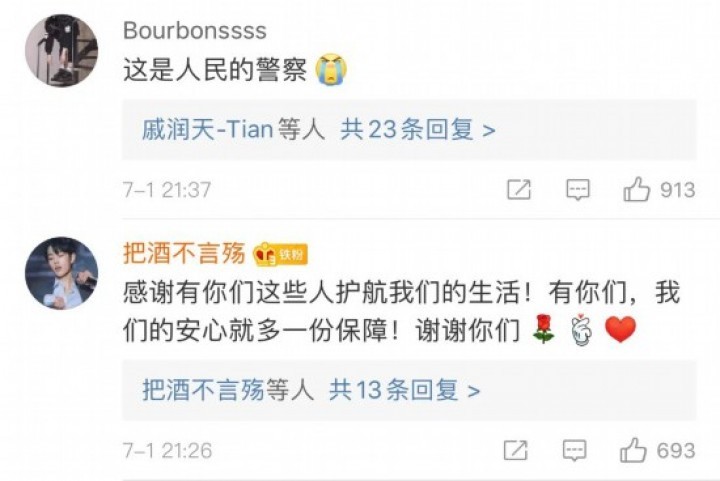Expand 共23条回复 replies thread

pos(418,129)
